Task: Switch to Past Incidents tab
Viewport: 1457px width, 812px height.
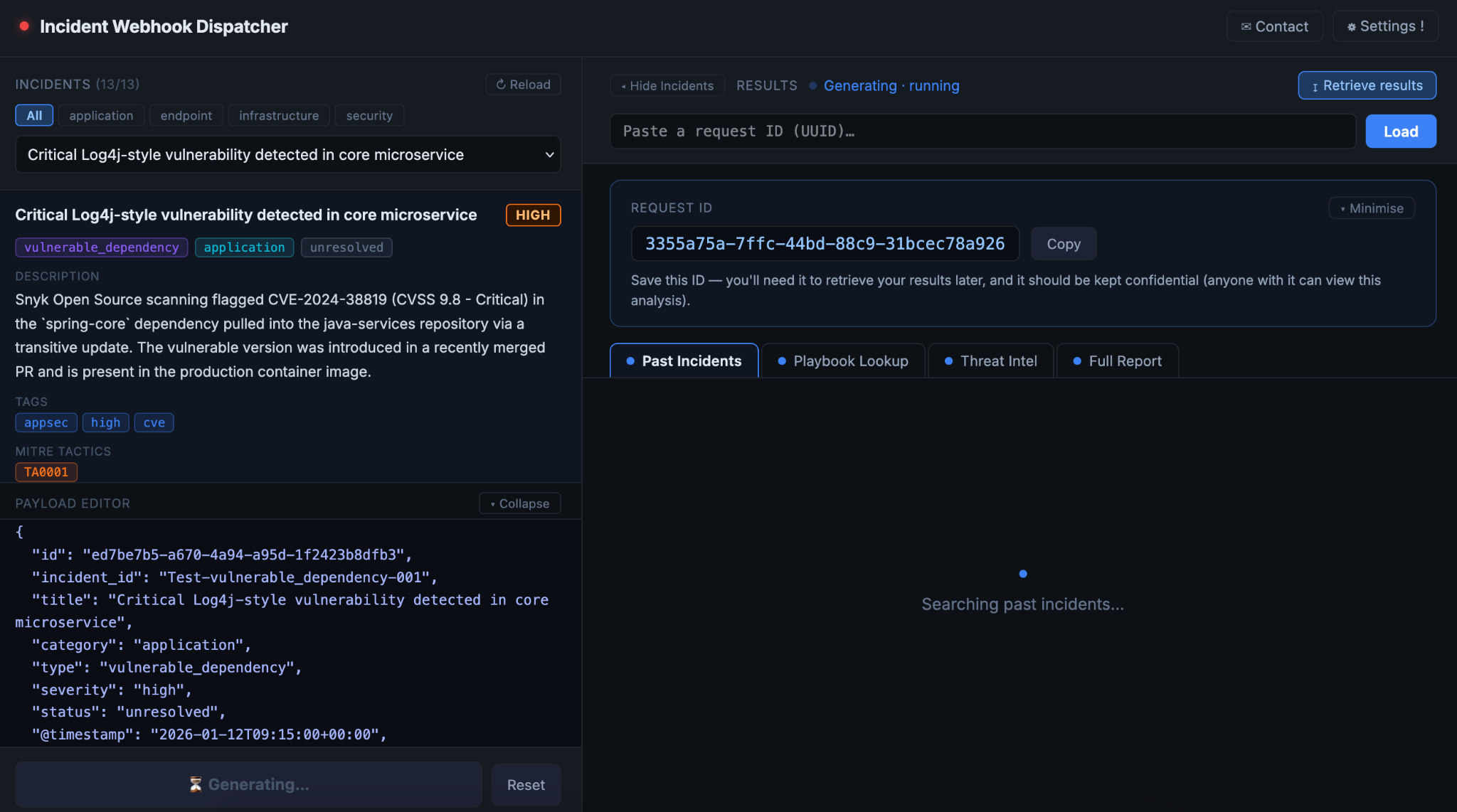Action: 684,361
